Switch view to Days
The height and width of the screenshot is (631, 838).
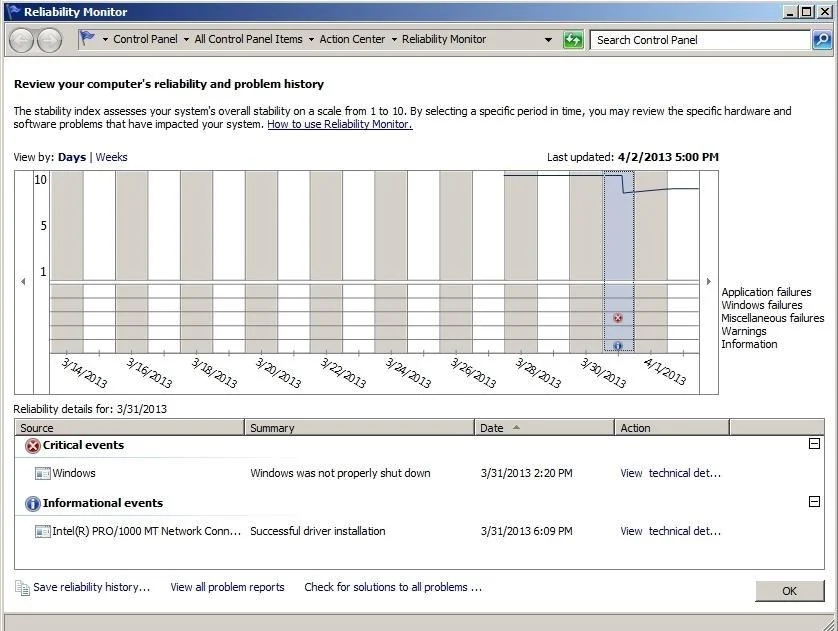coord(72,157)
